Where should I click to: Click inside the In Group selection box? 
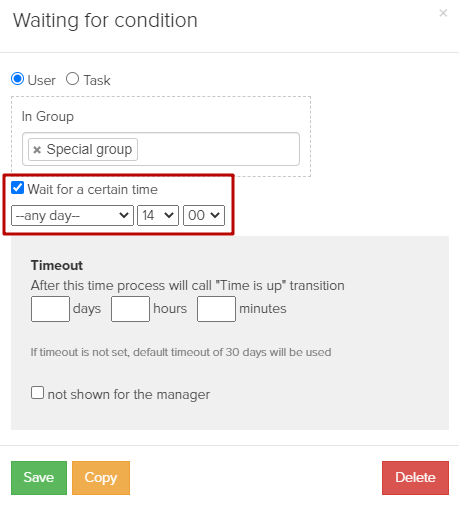pyautogui.click(x=217, y=149)
